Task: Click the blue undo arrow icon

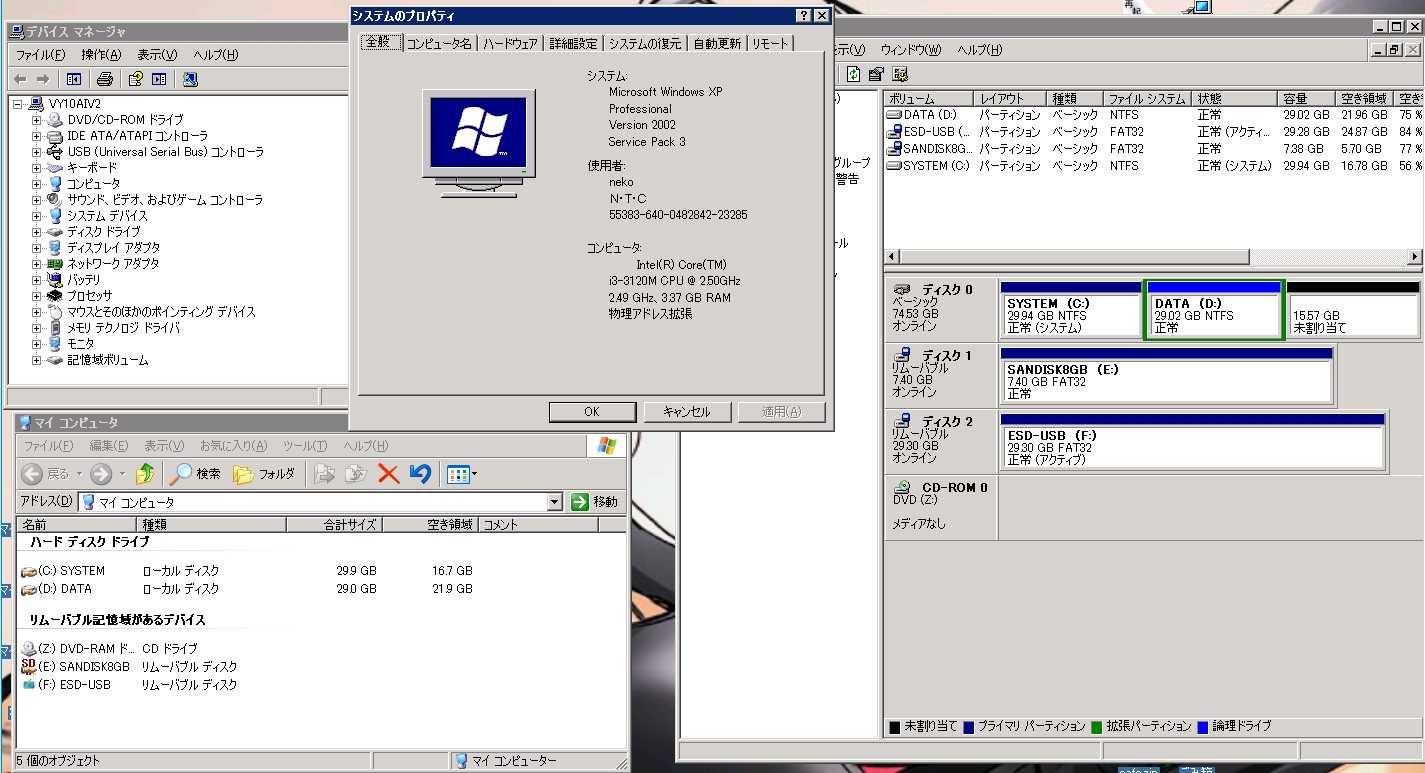Action: 420,474
